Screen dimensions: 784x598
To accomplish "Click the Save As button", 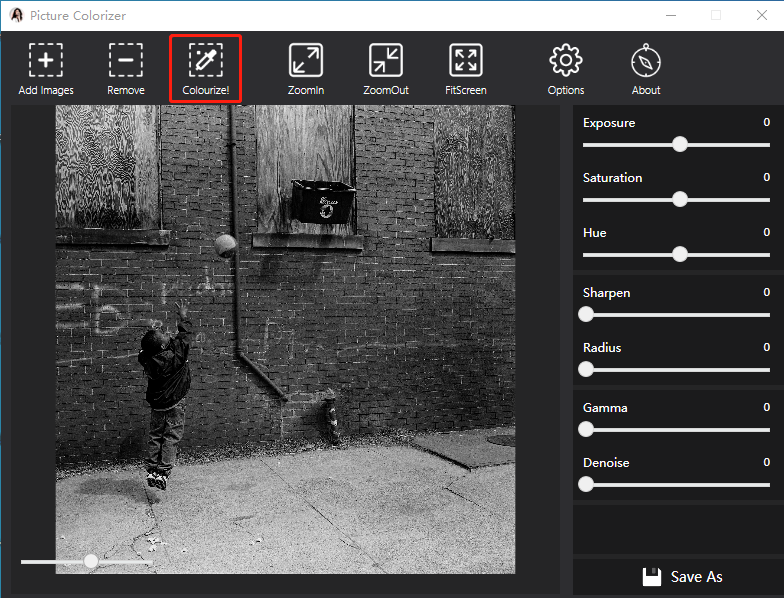I will [682, 576].
